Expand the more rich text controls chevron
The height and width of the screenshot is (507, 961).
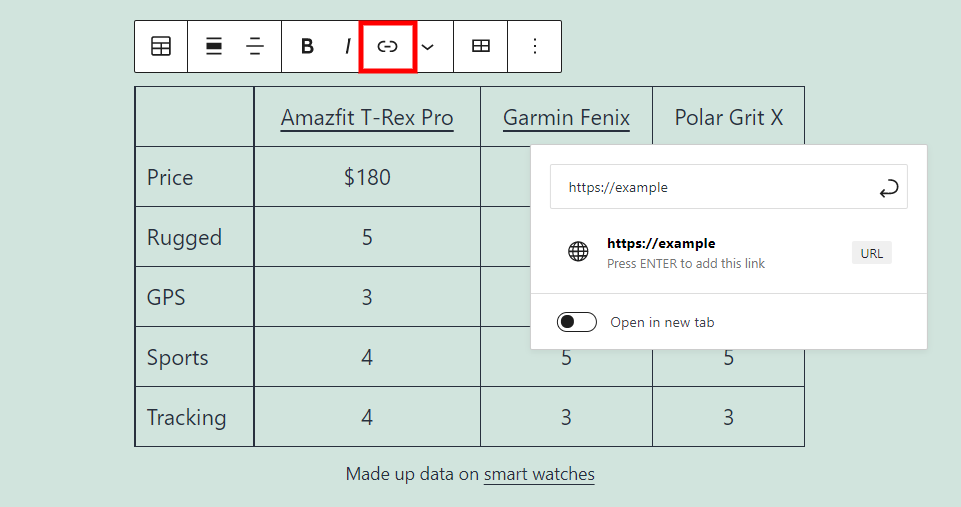click(x=428, y=46)
